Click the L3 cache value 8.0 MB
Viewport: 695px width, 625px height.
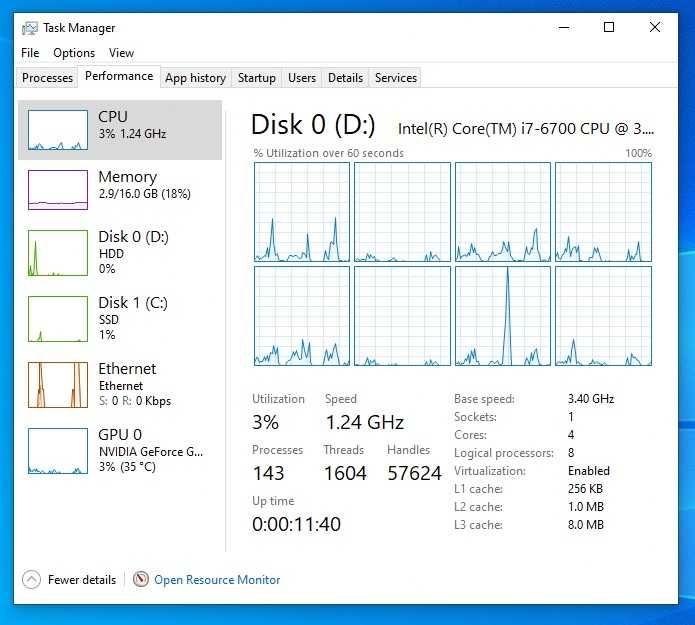click(x=586, y=525)
